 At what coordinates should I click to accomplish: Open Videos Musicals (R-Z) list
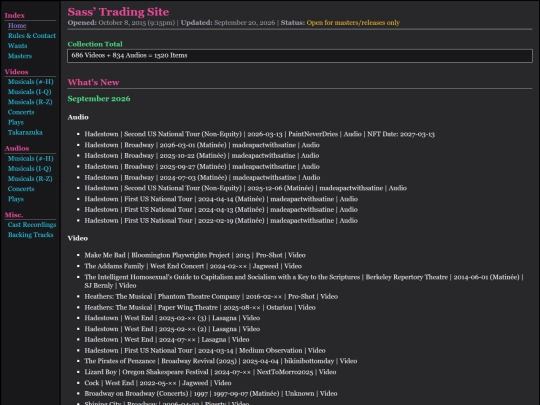point(30,102)
